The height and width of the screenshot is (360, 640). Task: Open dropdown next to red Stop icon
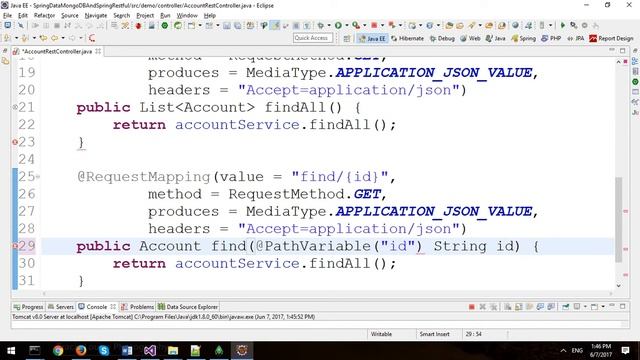(x=382, y=25)
